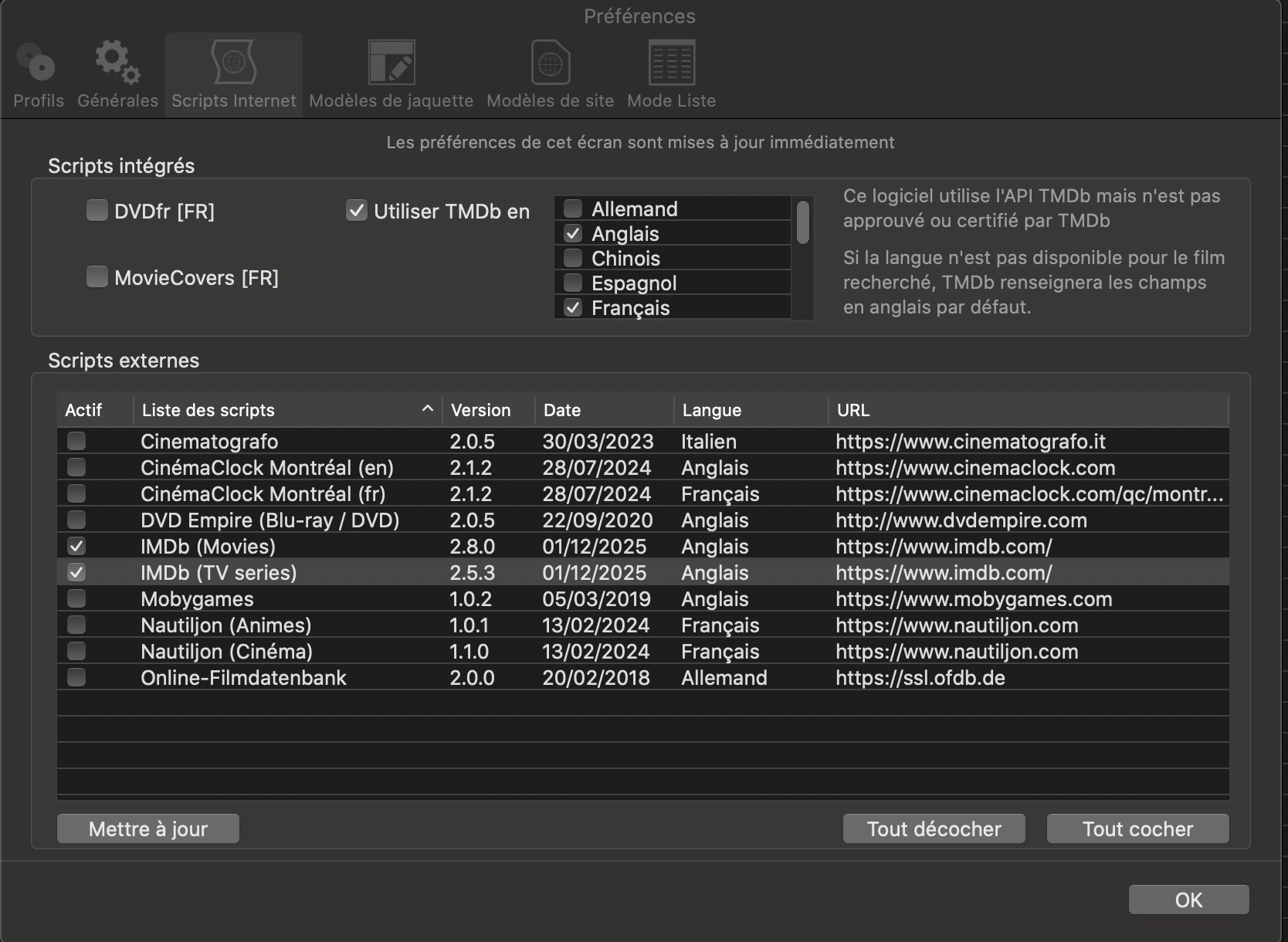
Task: Enable the MovieCovers [FR] checkbox
Action: coord(97,277)
